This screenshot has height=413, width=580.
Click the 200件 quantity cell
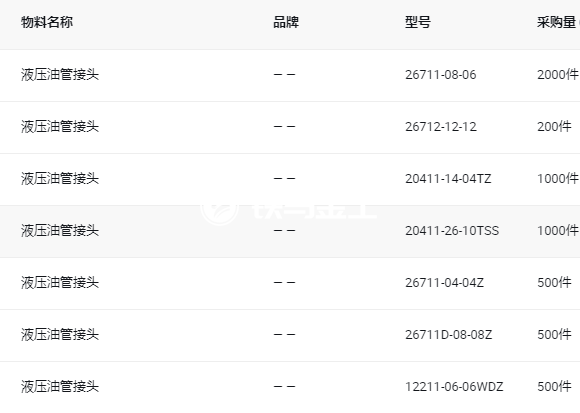point(554,127)
